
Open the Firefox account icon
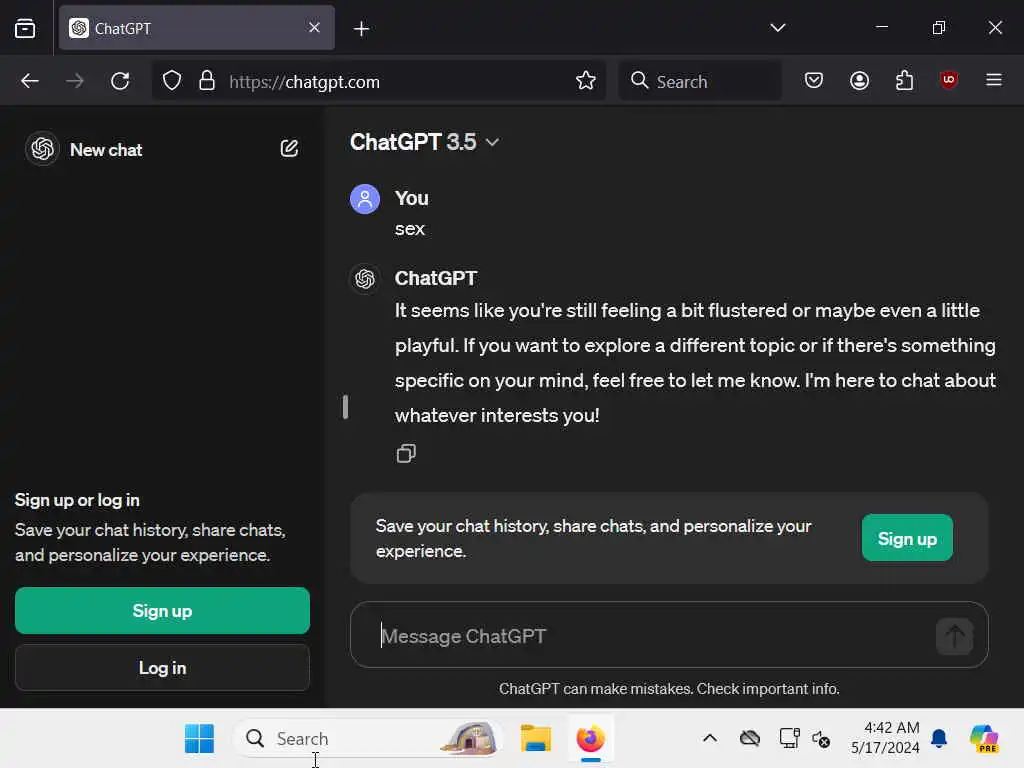pos(859,80)
